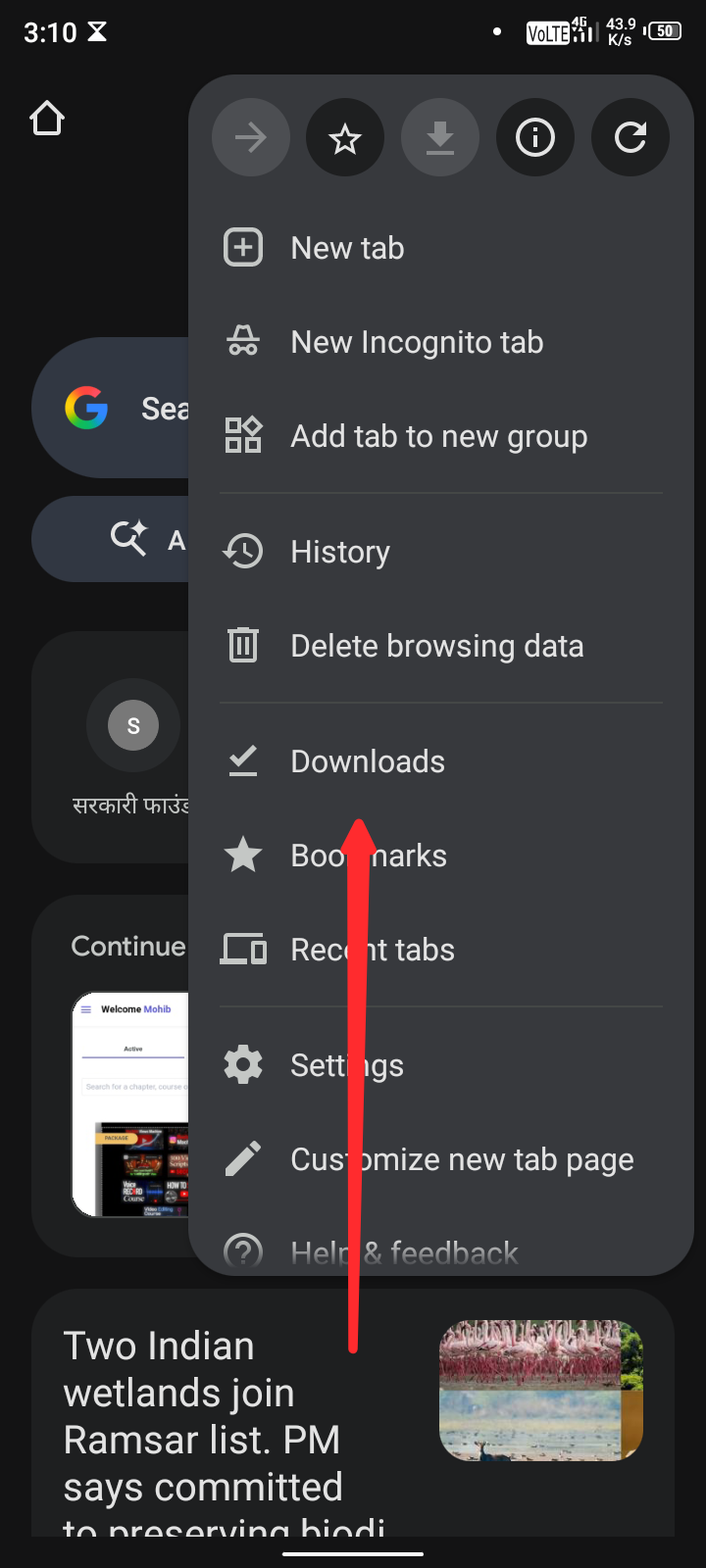Tap the home icon
This screenshot has width=706, height=1568.
(47, 119)
